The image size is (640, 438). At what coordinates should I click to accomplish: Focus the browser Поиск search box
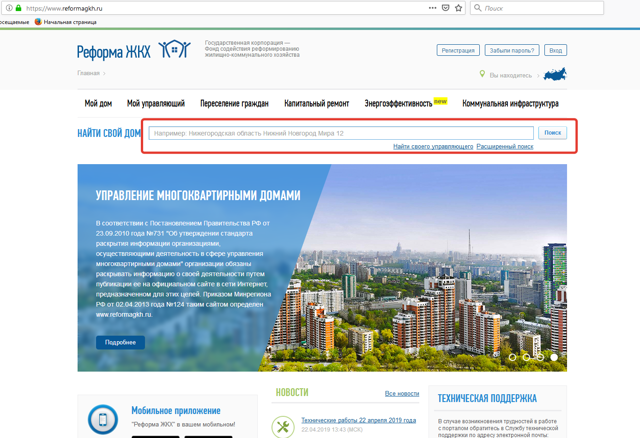coord(537,8)
